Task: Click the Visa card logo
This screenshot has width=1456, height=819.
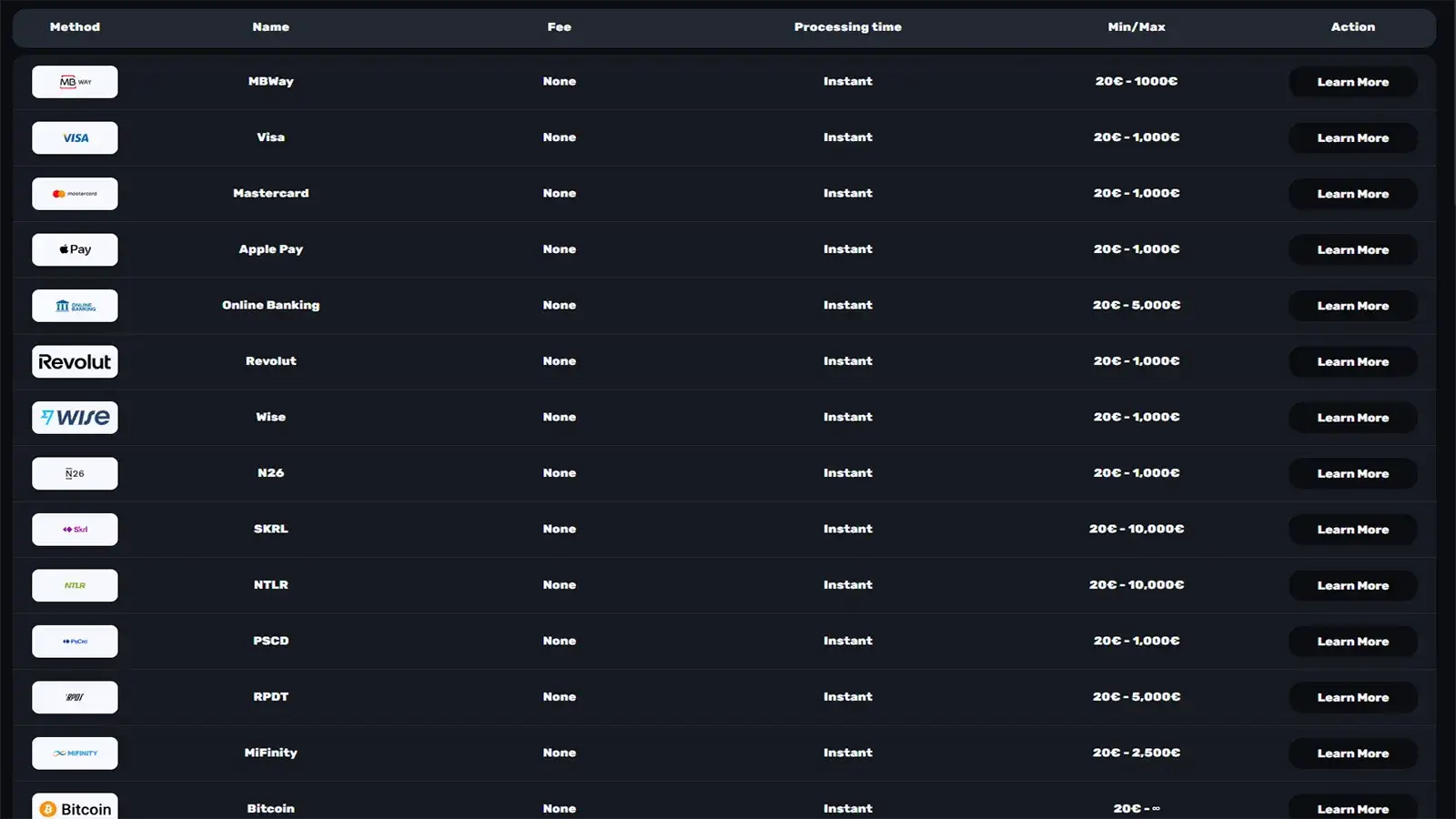Action: point(75,137)
